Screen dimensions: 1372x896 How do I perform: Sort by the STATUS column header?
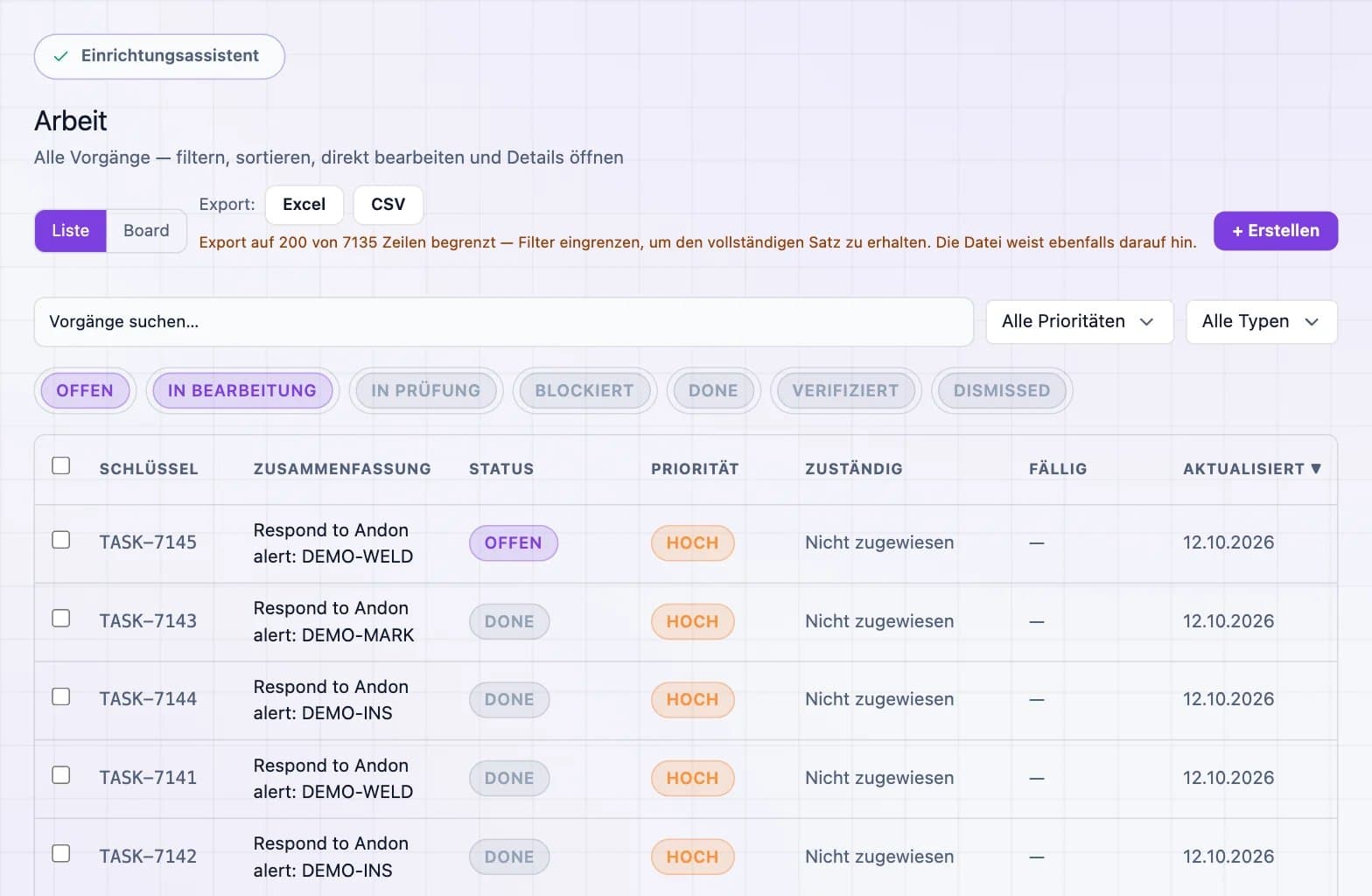point(501,469)
